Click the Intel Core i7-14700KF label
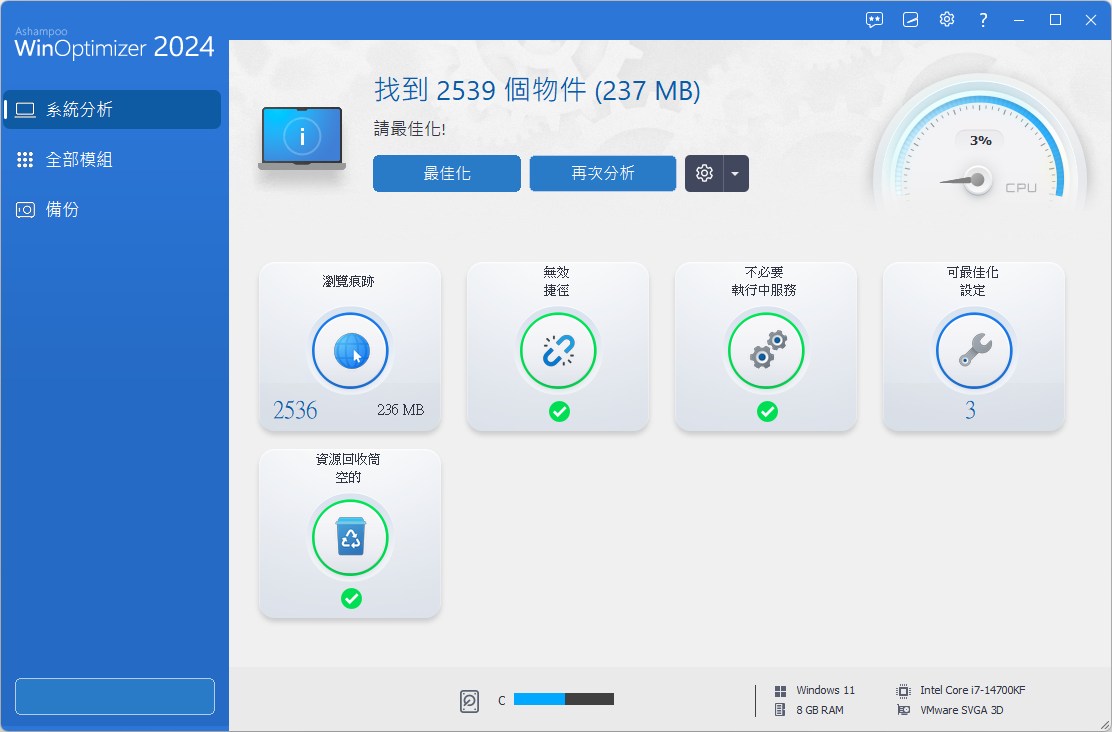Viewport: 1112px width, 732px height. (972, 690)
